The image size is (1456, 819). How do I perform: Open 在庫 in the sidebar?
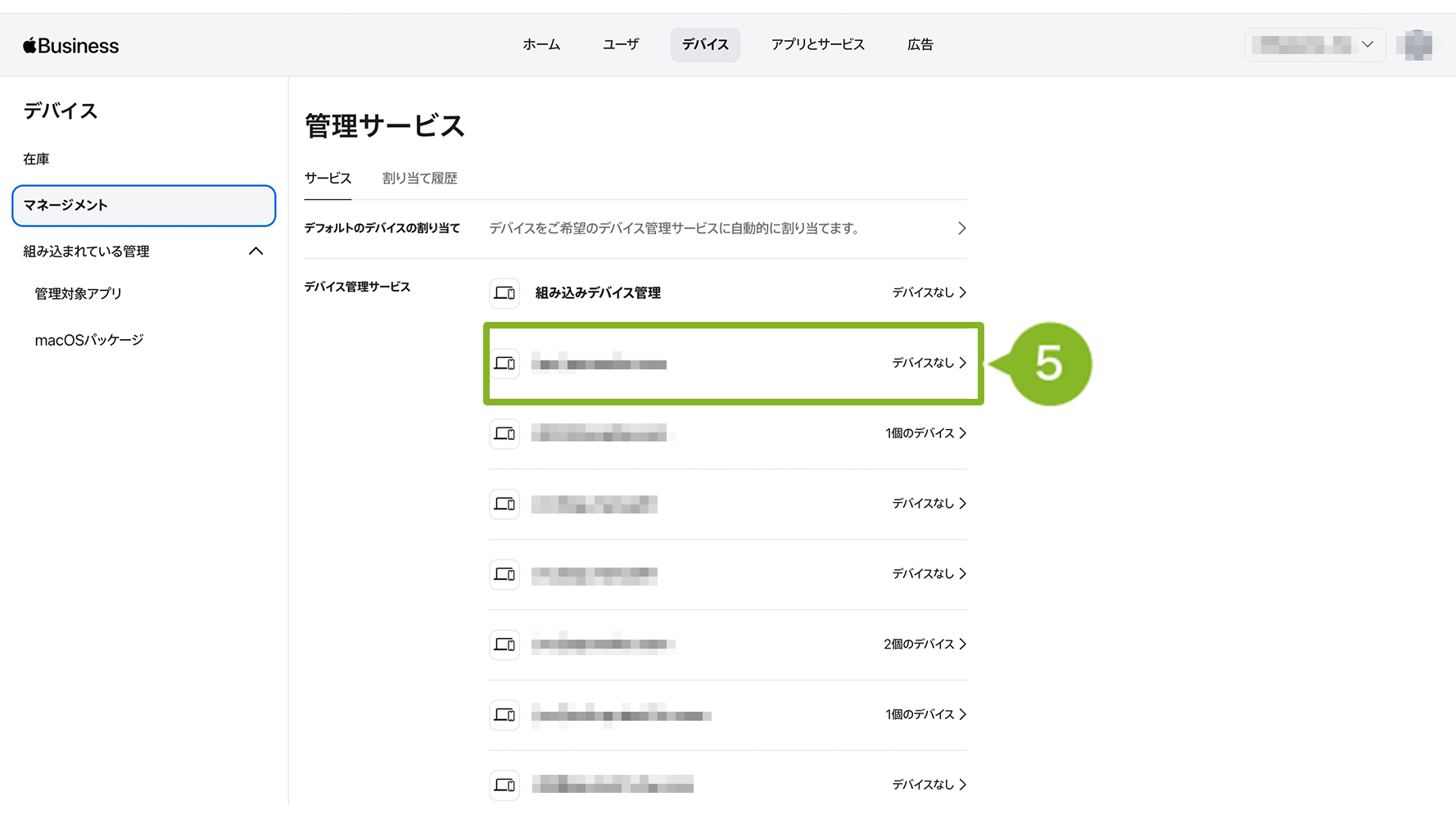click(36, 159)
